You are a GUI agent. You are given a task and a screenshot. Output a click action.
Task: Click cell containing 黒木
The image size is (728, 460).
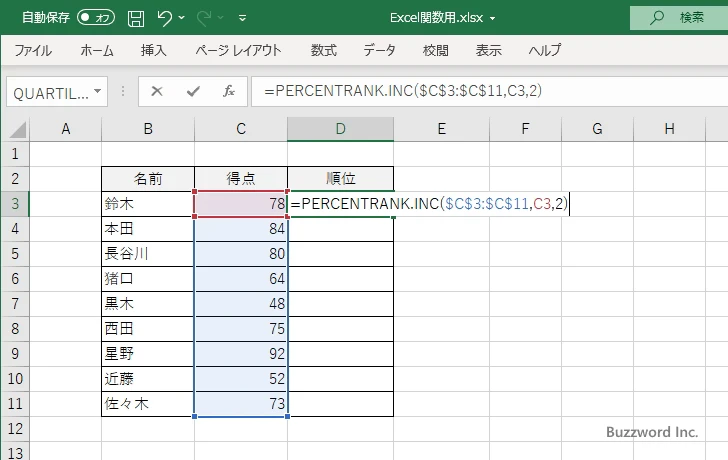click(x=148, y=304)
